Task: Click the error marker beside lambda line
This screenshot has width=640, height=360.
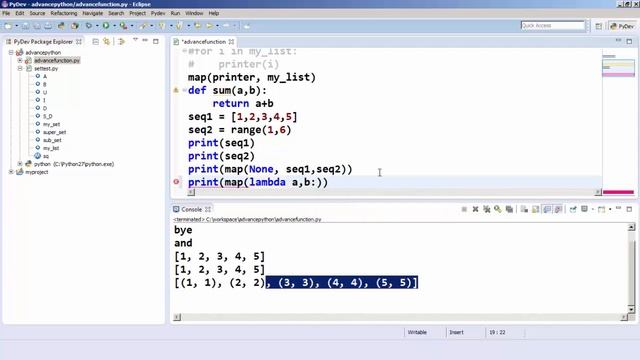Action: click(x=176, y=182)
